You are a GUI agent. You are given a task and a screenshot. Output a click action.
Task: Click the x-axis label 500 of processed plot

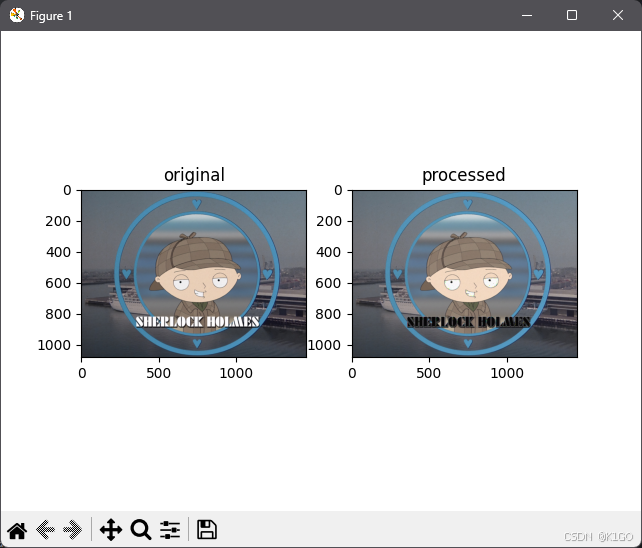pos(429,373)
